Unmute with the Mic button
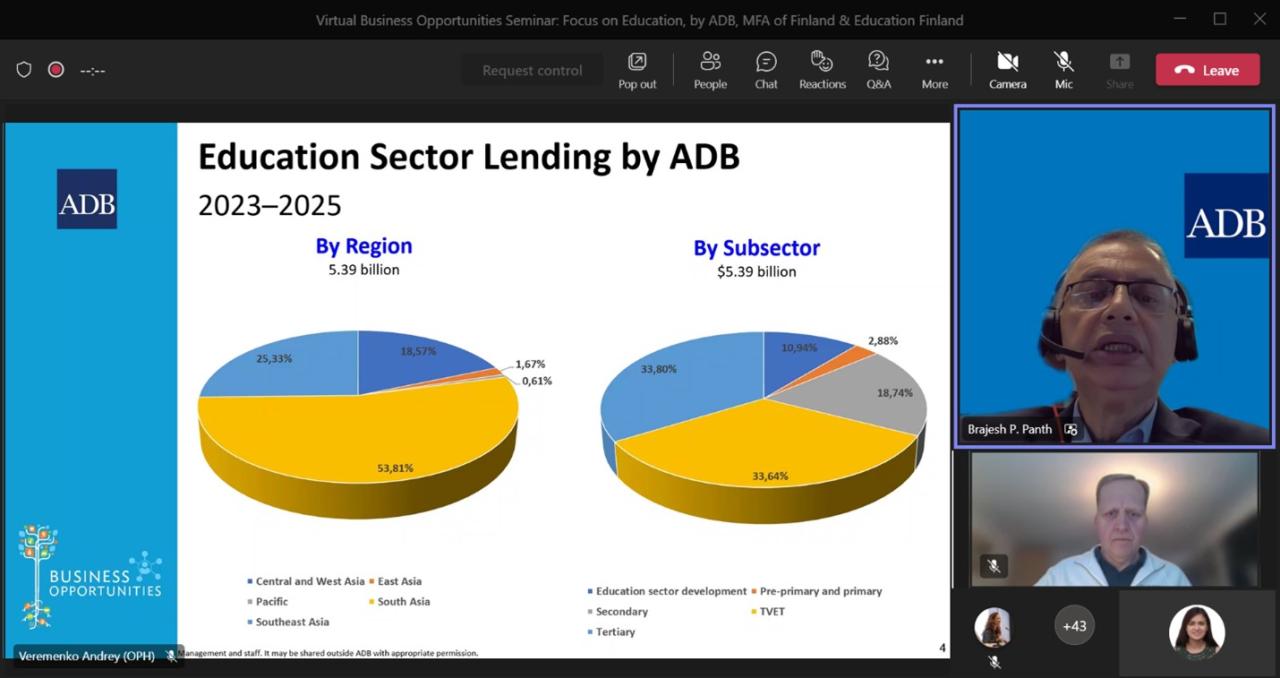The image size is (1280, 678). tap(1063, 70)
